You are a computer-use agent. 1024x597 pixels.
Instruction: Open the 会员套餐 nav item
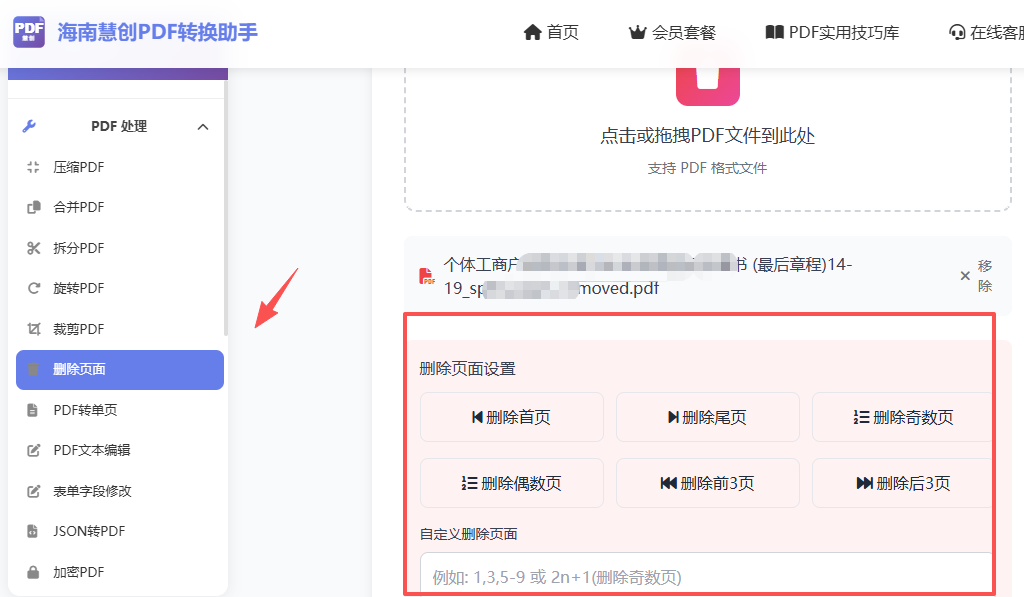coord(672,32)
